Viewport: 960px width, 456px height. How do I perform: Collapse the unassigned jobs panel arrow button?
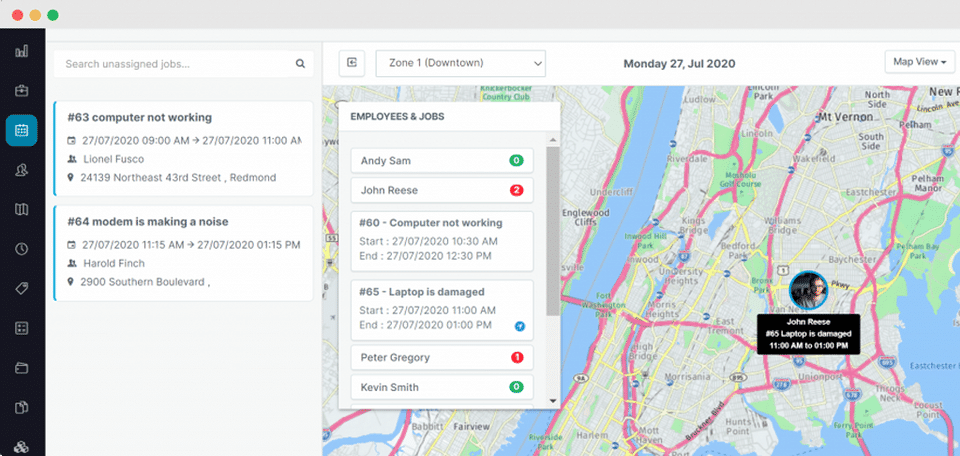click(352, 63)
